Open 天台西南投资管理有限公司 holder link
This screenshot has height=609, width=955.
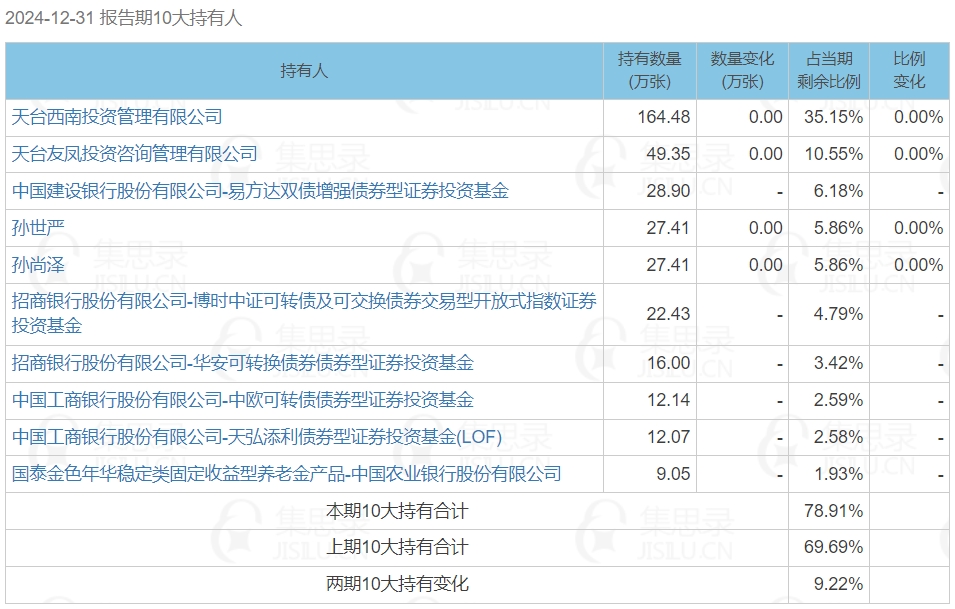pos(117,117)
